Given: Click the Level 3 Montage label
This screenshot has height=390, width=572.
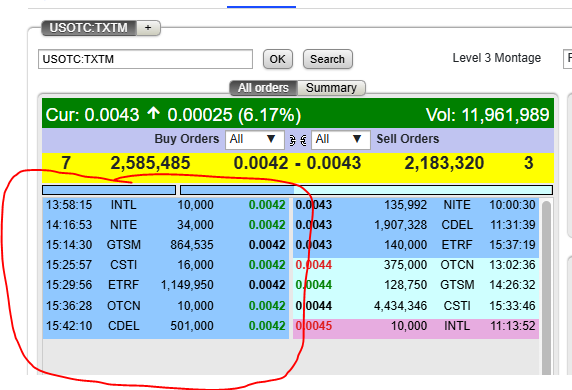Looking at the screenshot, I should click(x=496, y=58).
